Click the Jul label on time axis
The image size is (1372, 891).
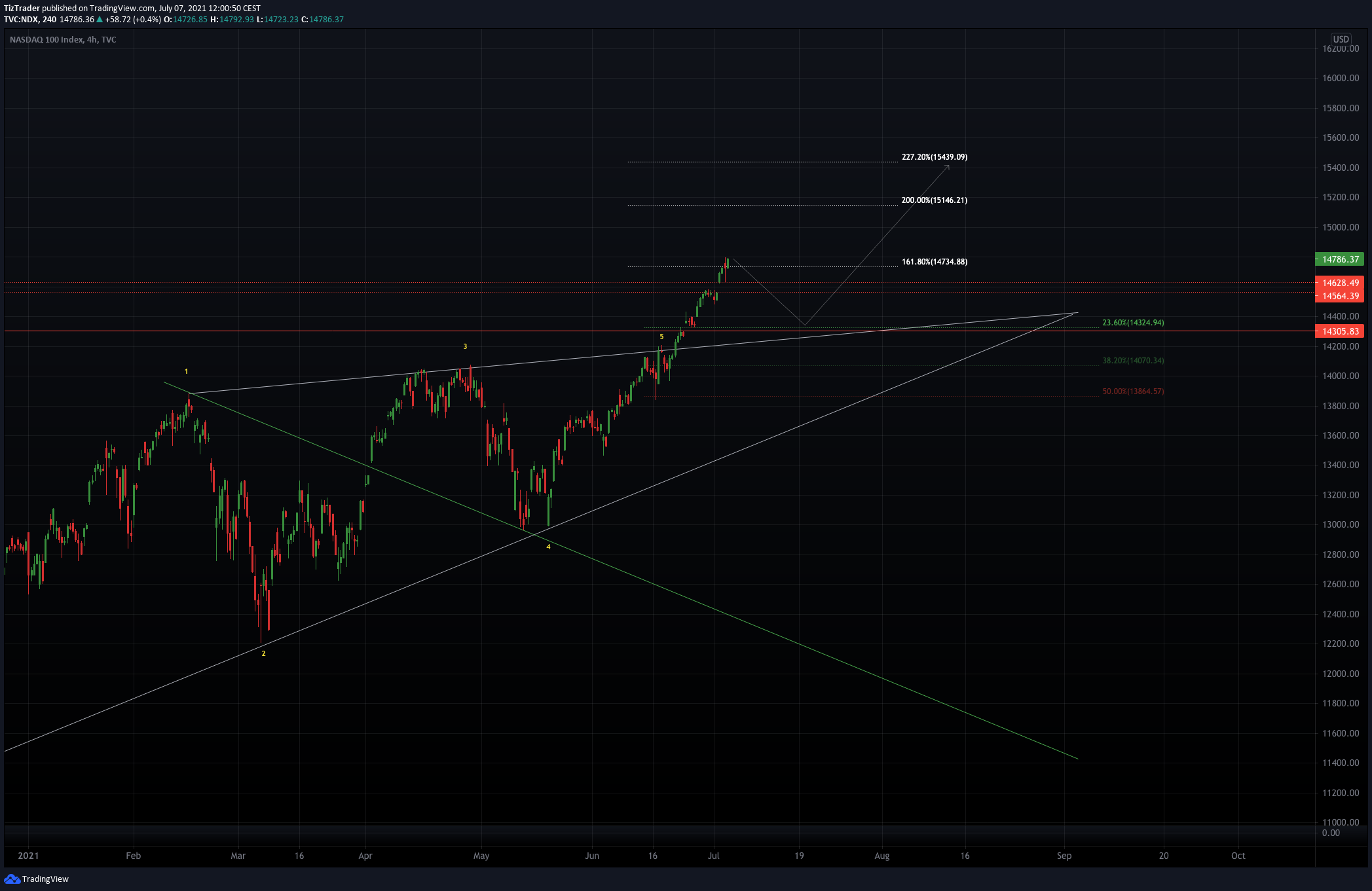pos(713,856)
